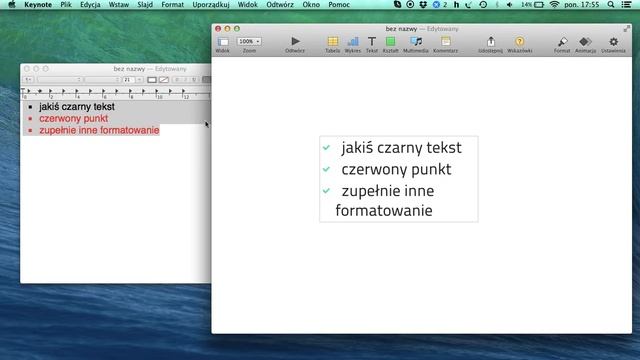This screenshot has width=640, height=360.
Task: Insert a shape with Kształt
Action: [391, 44]
